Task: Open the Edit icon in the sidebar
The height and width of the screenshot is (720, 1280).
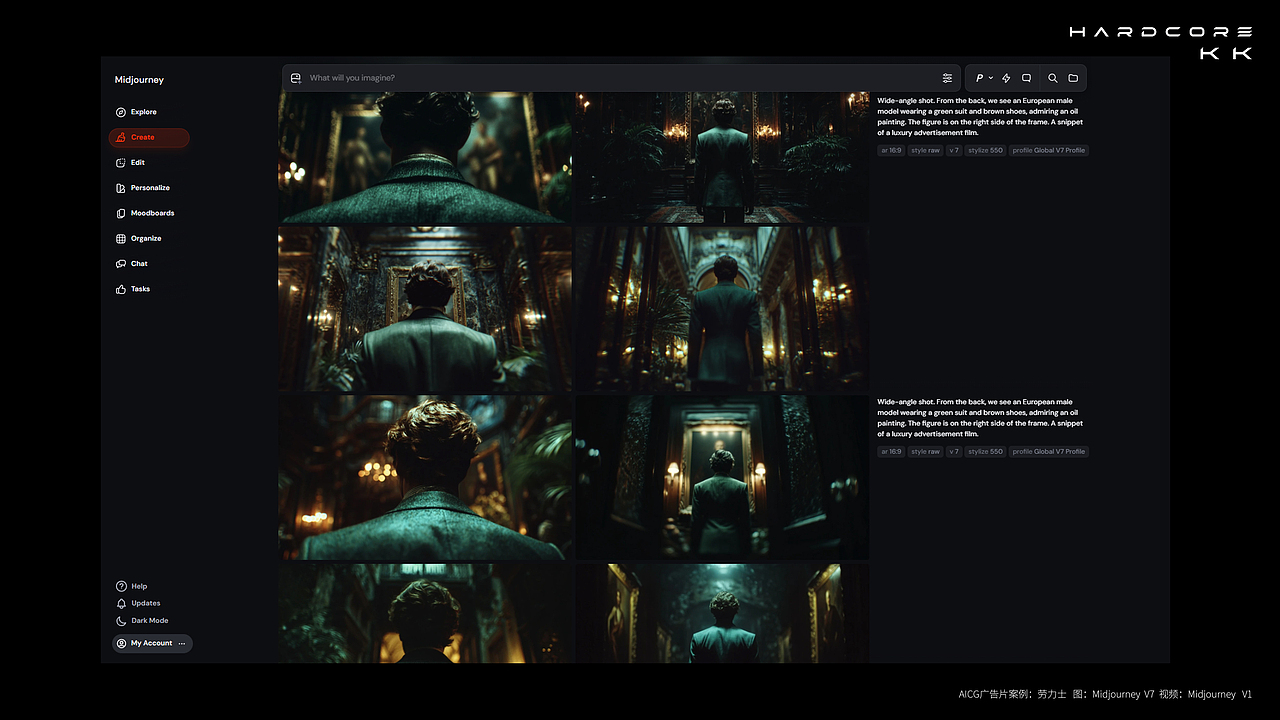Action: [x=121, y=162]
